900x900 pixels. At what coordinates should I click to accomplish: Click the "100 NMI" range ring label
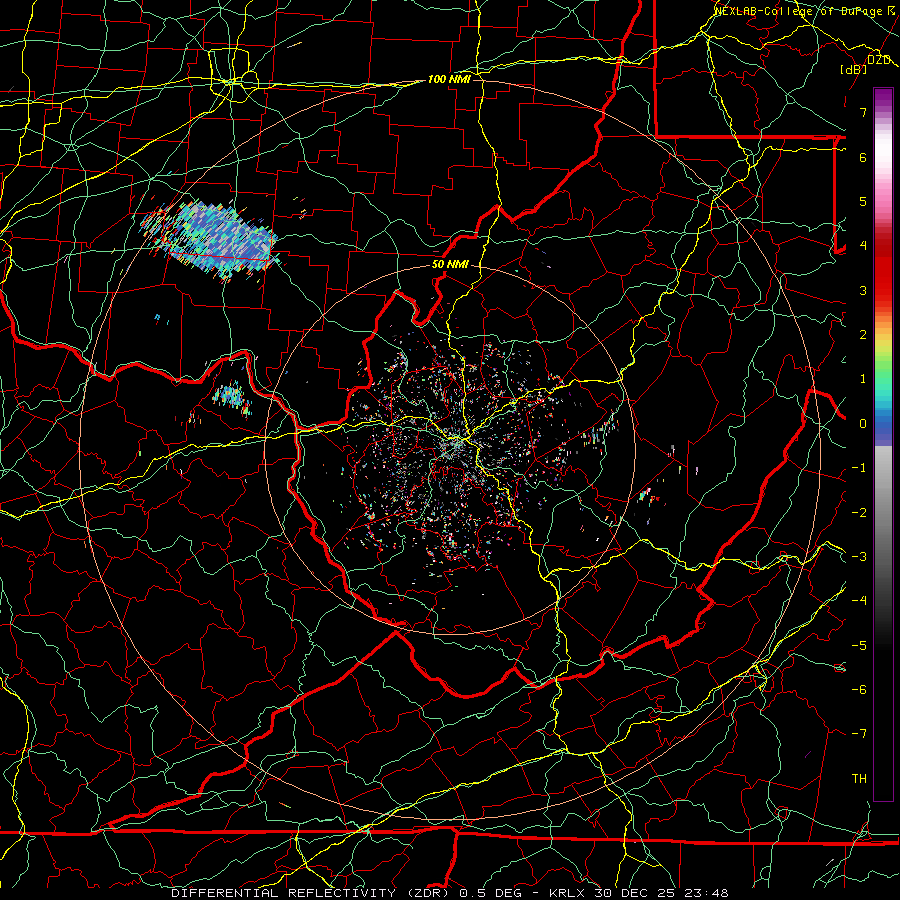click(449, 79)
